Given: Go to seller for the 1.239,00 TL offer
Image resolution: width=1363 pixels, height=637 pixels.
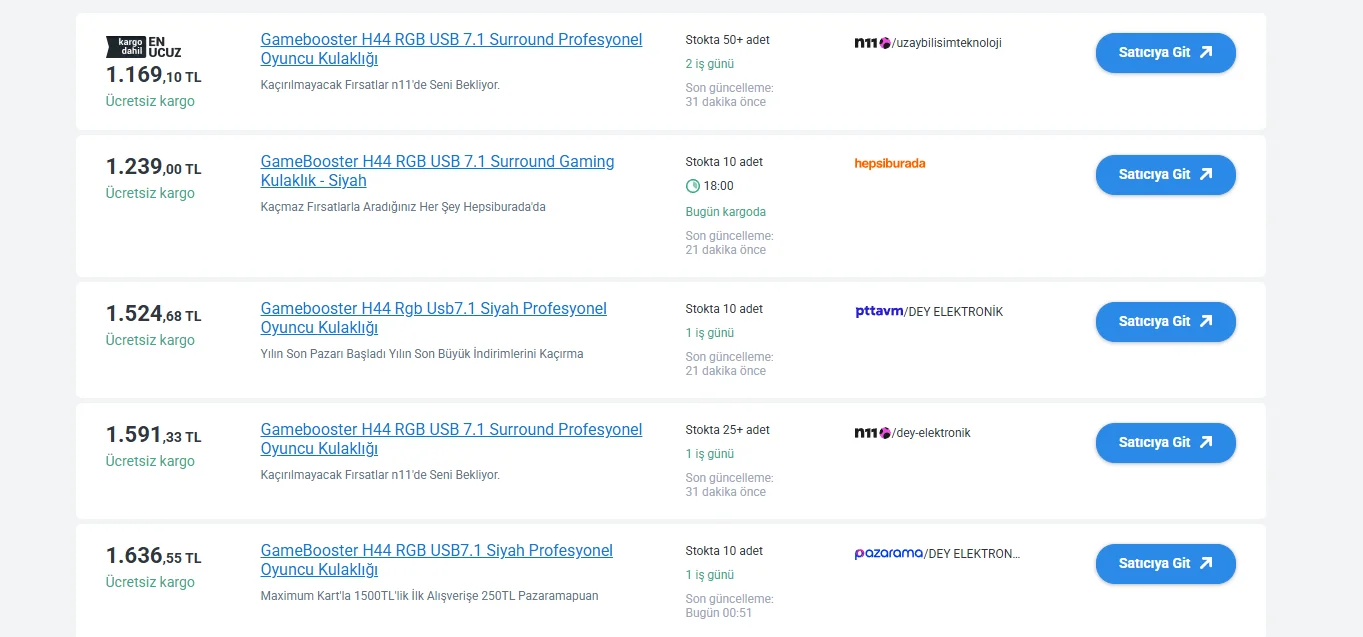Looking at the screenshot, I should (x=1165, y=175).
